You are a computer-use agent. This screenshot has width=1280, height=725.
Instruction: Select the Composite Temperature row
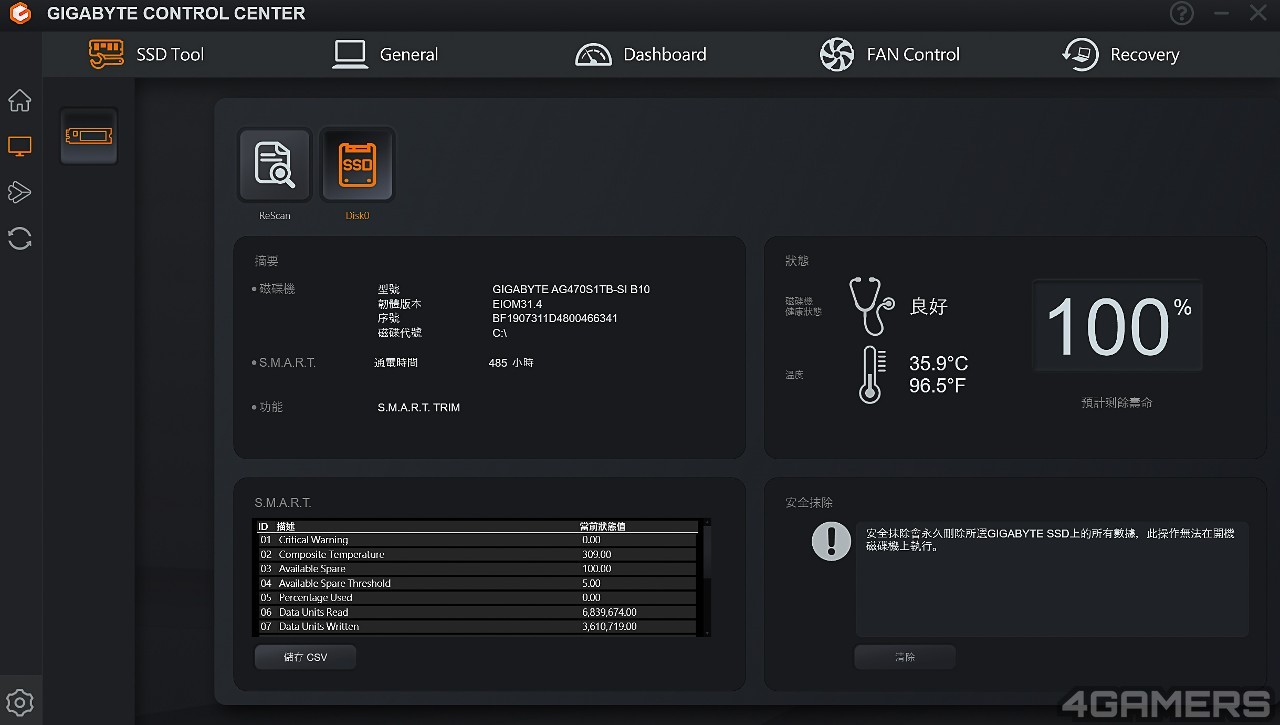(477, 554)
